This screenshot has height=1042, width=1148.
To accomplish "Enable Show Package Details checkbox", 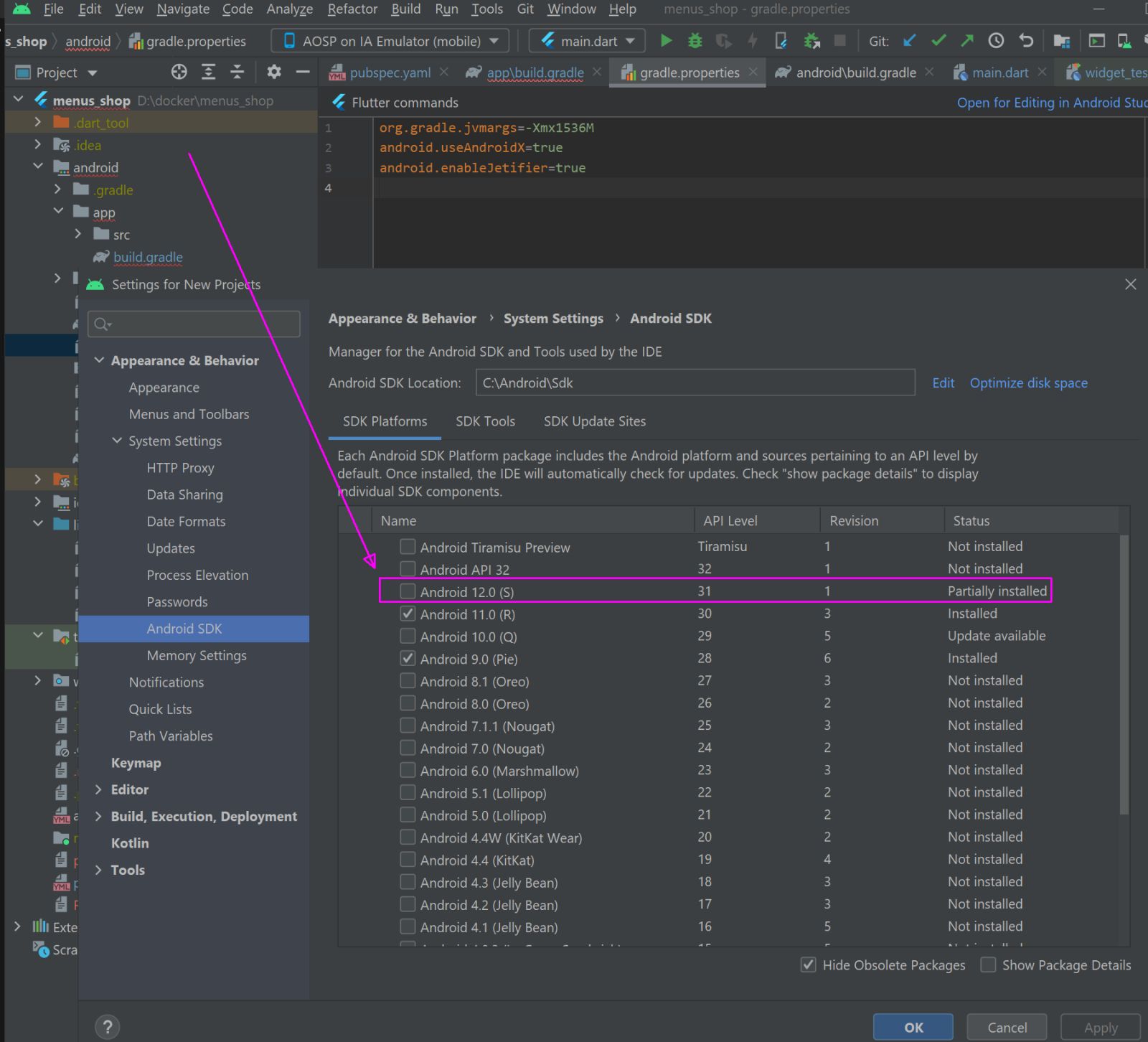I will [x=988, y=964].
